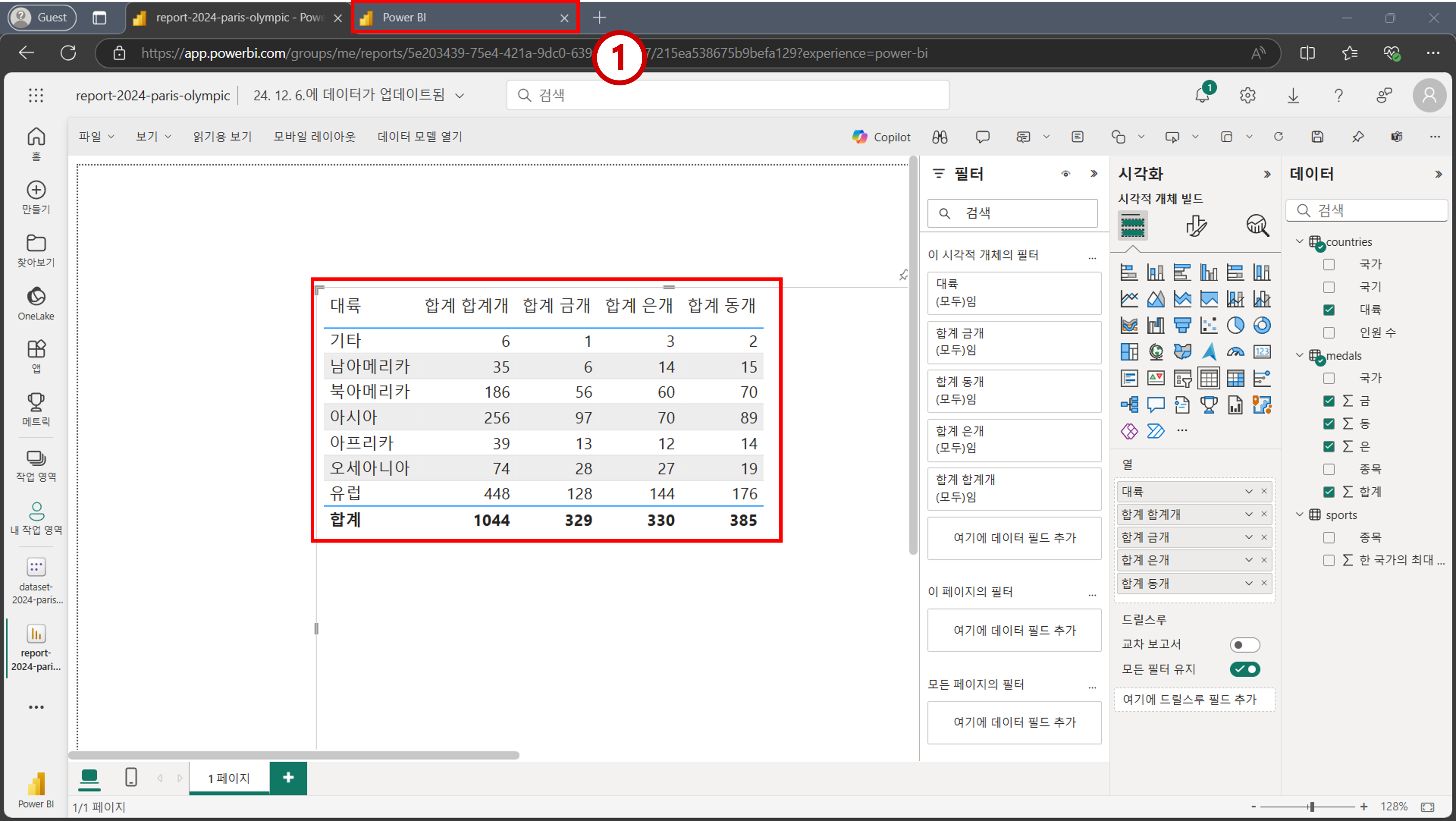
Task: Switch to 읽기용 보기
Action: (x=222, y=136)
